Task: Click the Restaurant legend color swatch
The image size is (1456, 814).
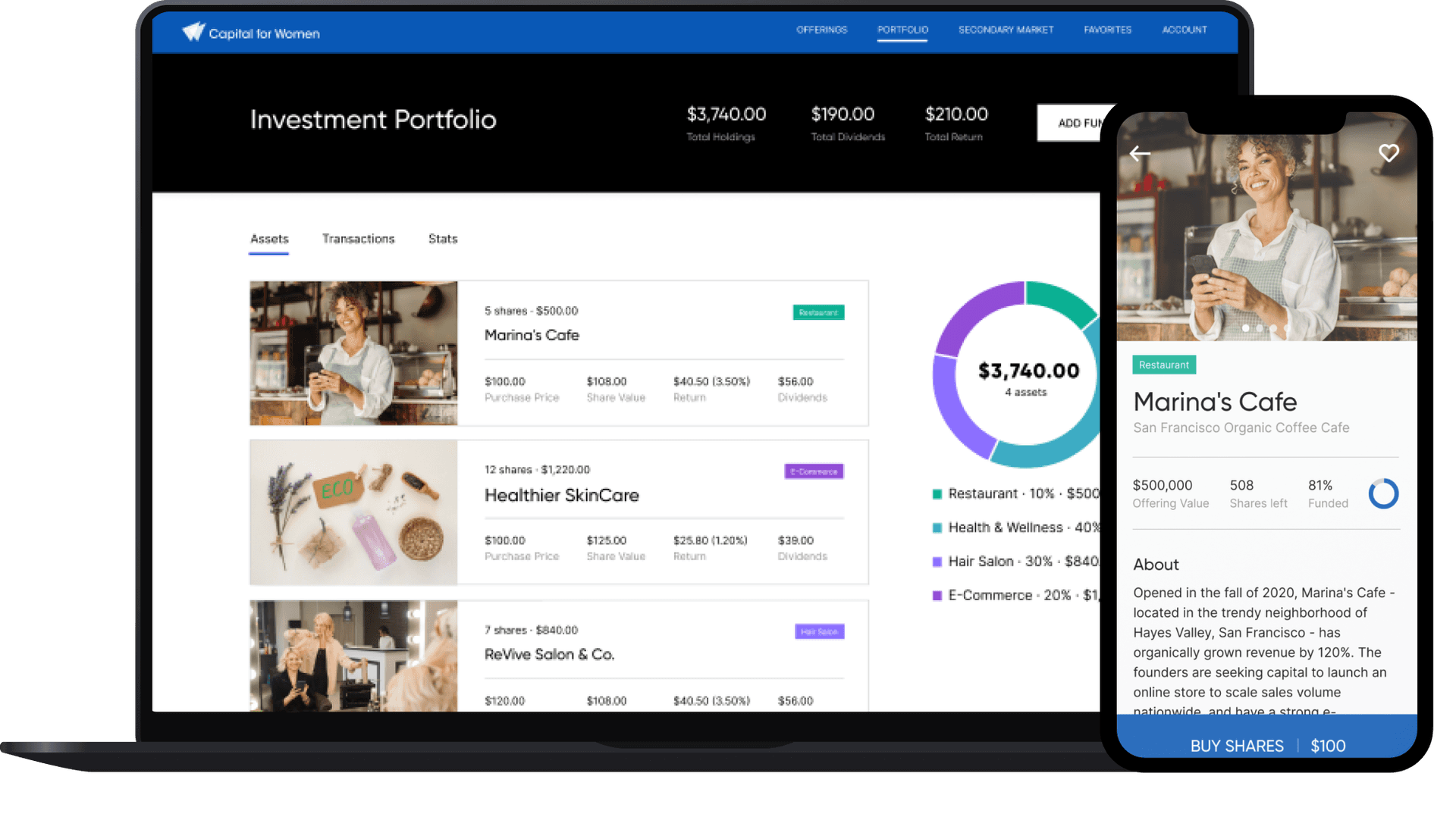Action: [x=937, y=494]
